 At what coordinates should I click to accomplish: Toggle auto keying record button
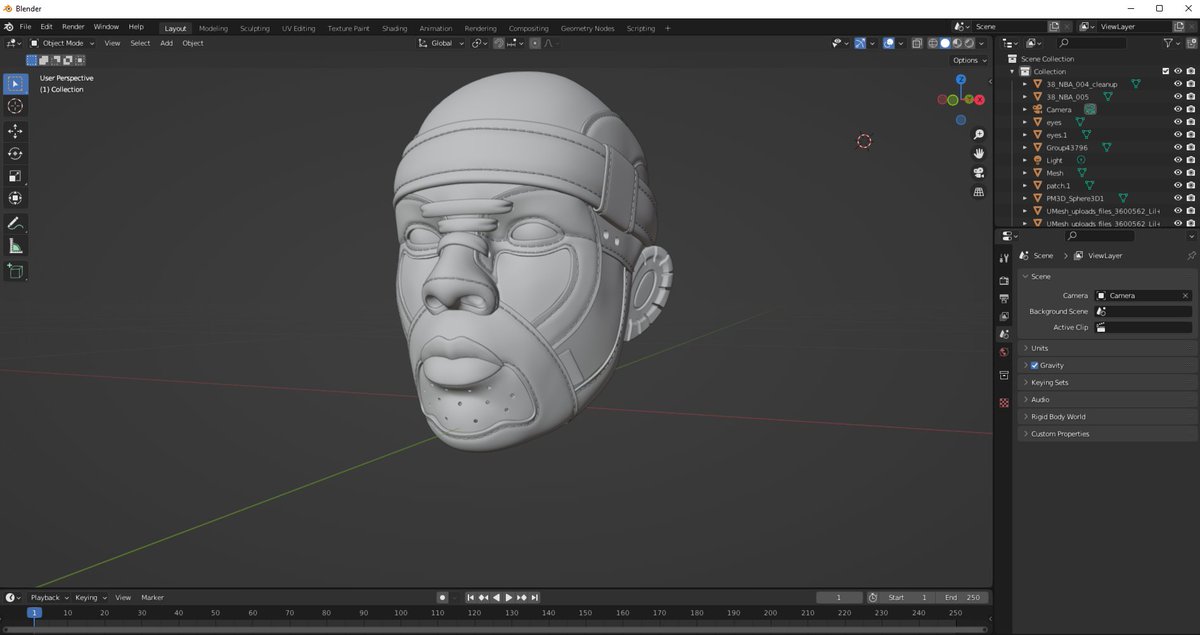pos(442,597)
